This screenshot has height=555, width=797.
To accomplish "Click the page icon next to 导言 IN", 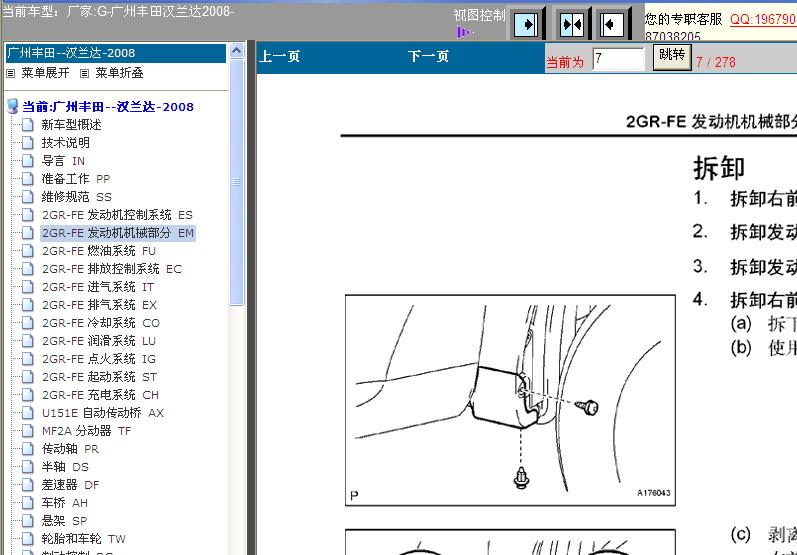I will [28, 161].
